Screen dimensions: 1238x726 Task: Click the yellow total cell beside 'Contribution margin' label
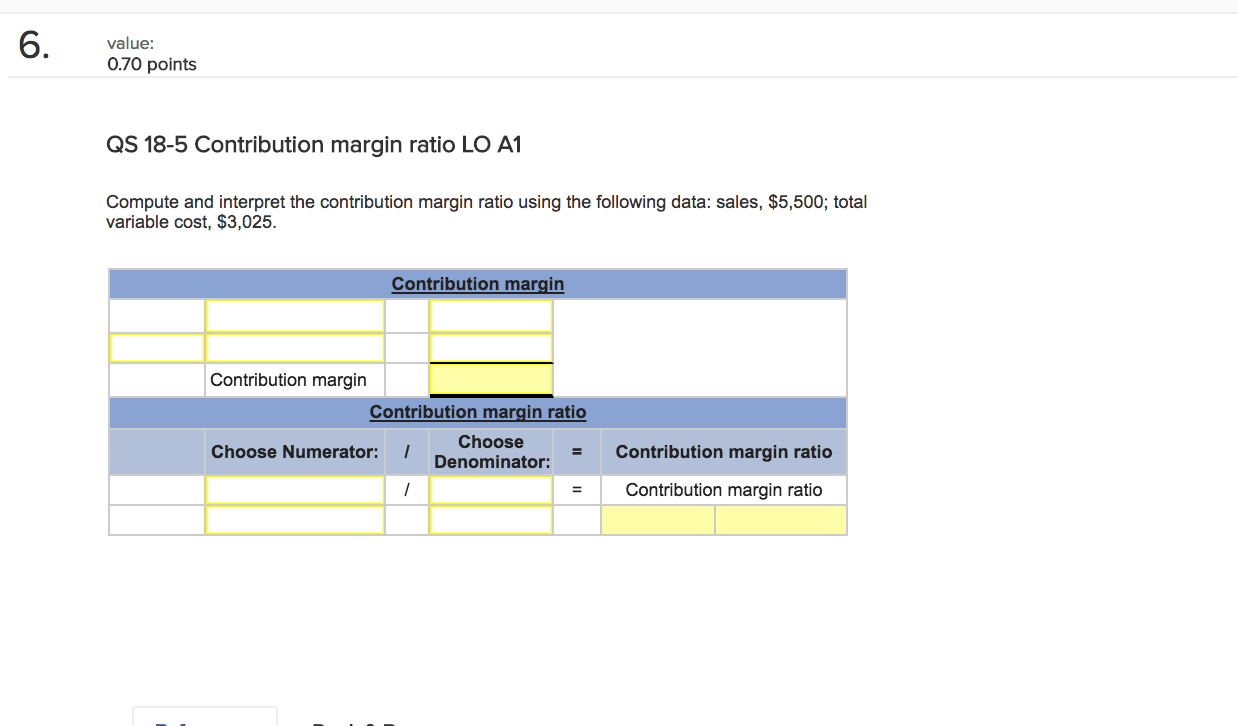[491, 380]
